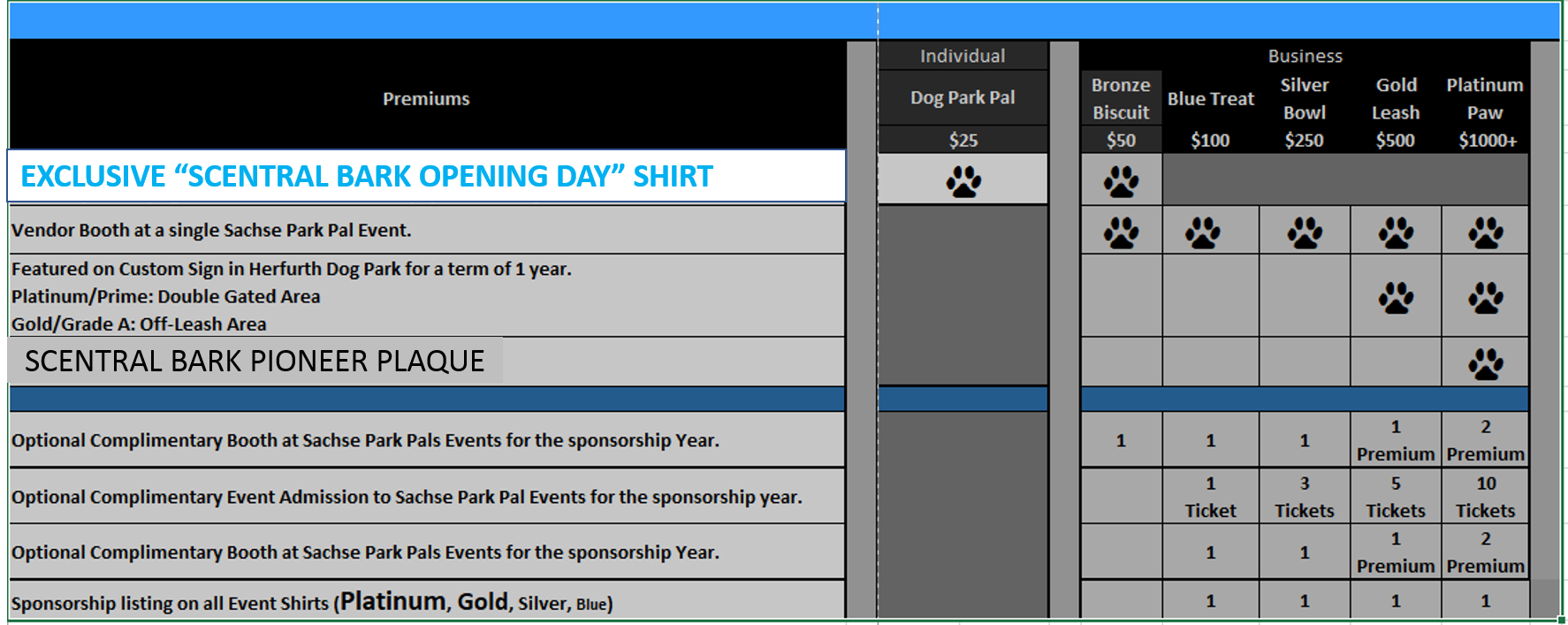Select the Silver Bowl paw in Vendor Booth row
This screenshot has width=1568, height=625.
click(1305, 232)
